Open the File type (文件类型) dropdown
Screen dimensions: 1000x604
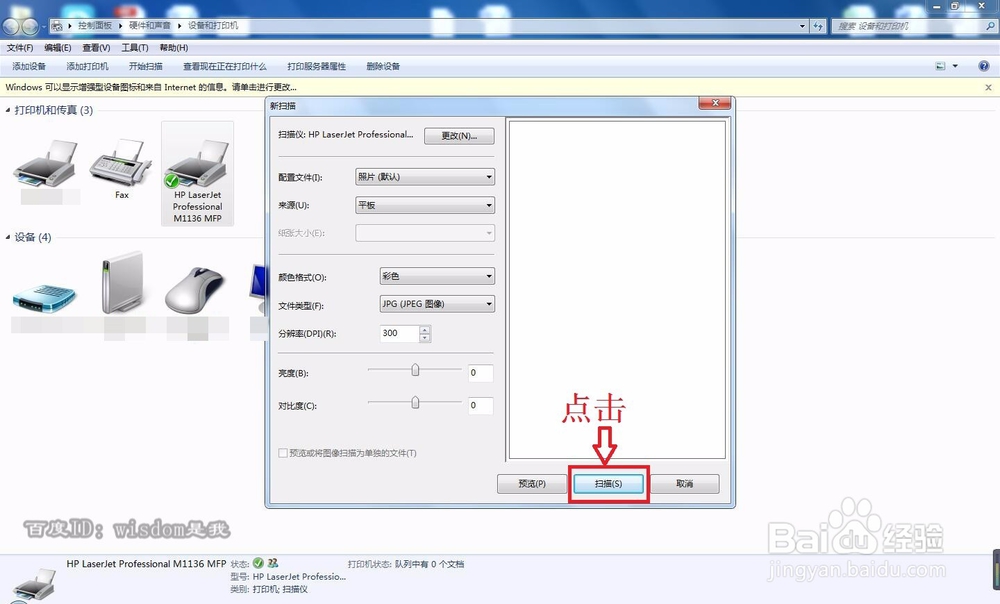(437, 304)
